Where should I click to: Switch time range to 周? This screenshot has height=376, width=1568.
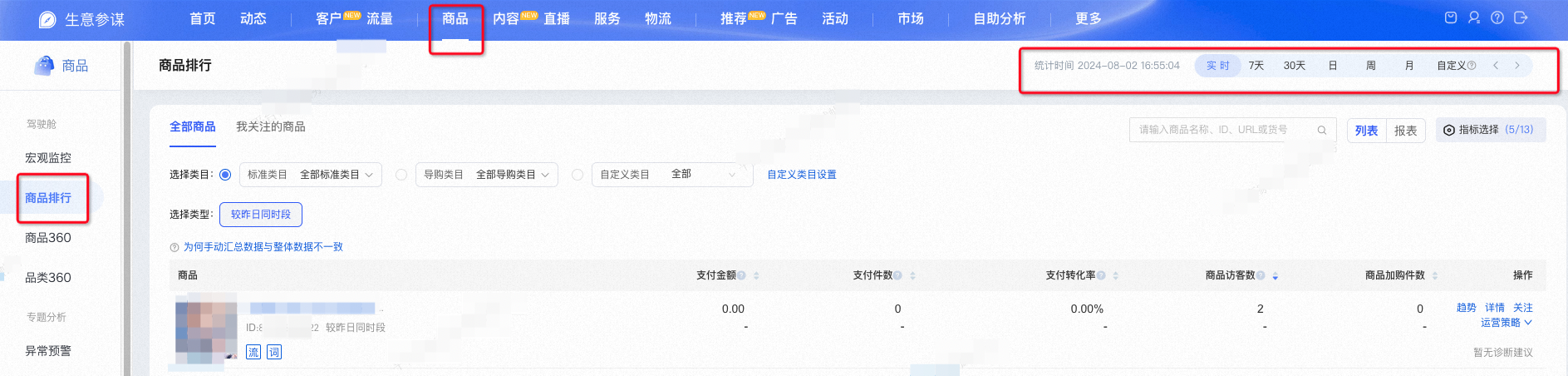tap(1371, 66)
